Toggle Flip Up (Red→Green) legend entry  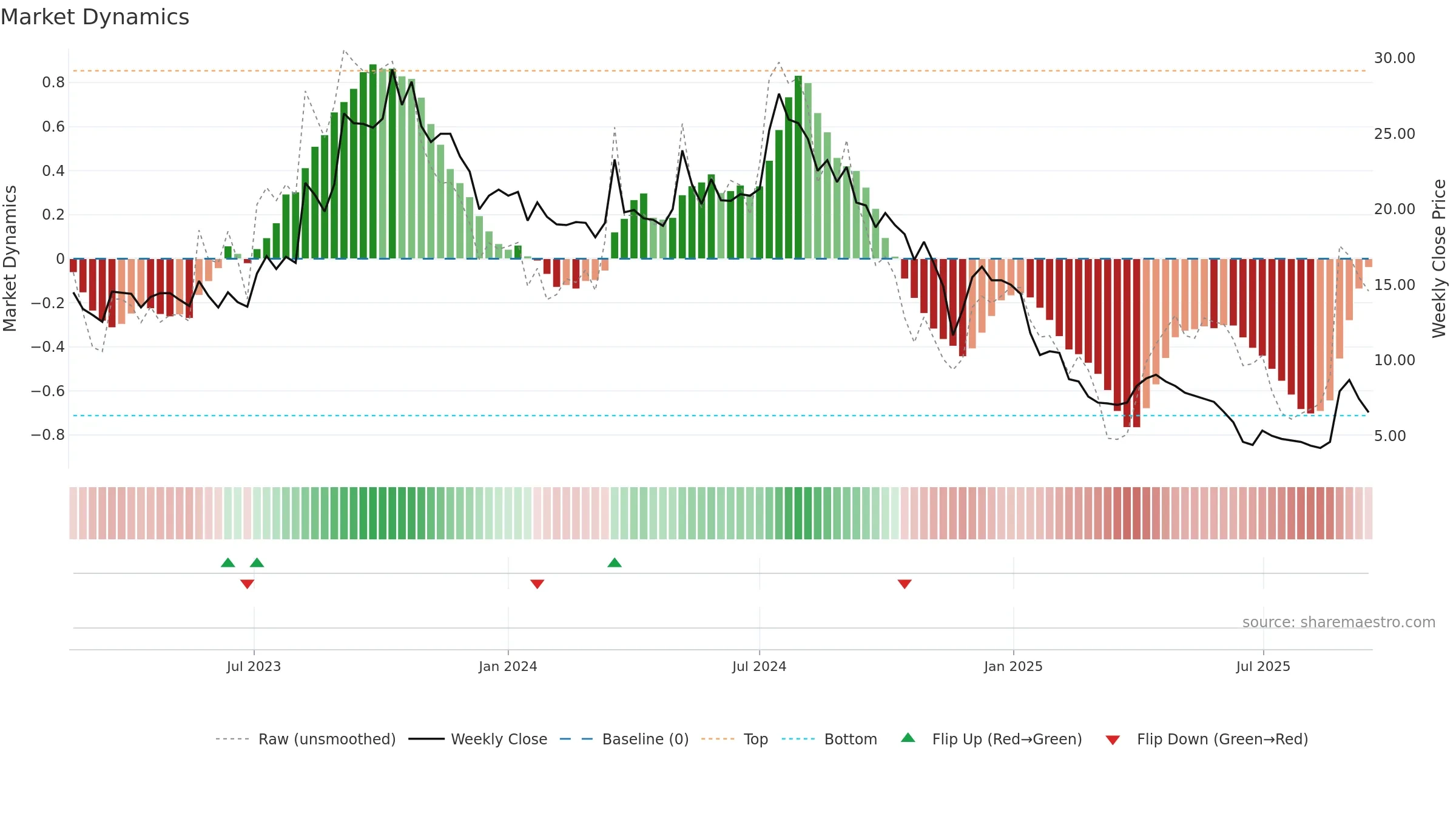click(x=991, y=739)
